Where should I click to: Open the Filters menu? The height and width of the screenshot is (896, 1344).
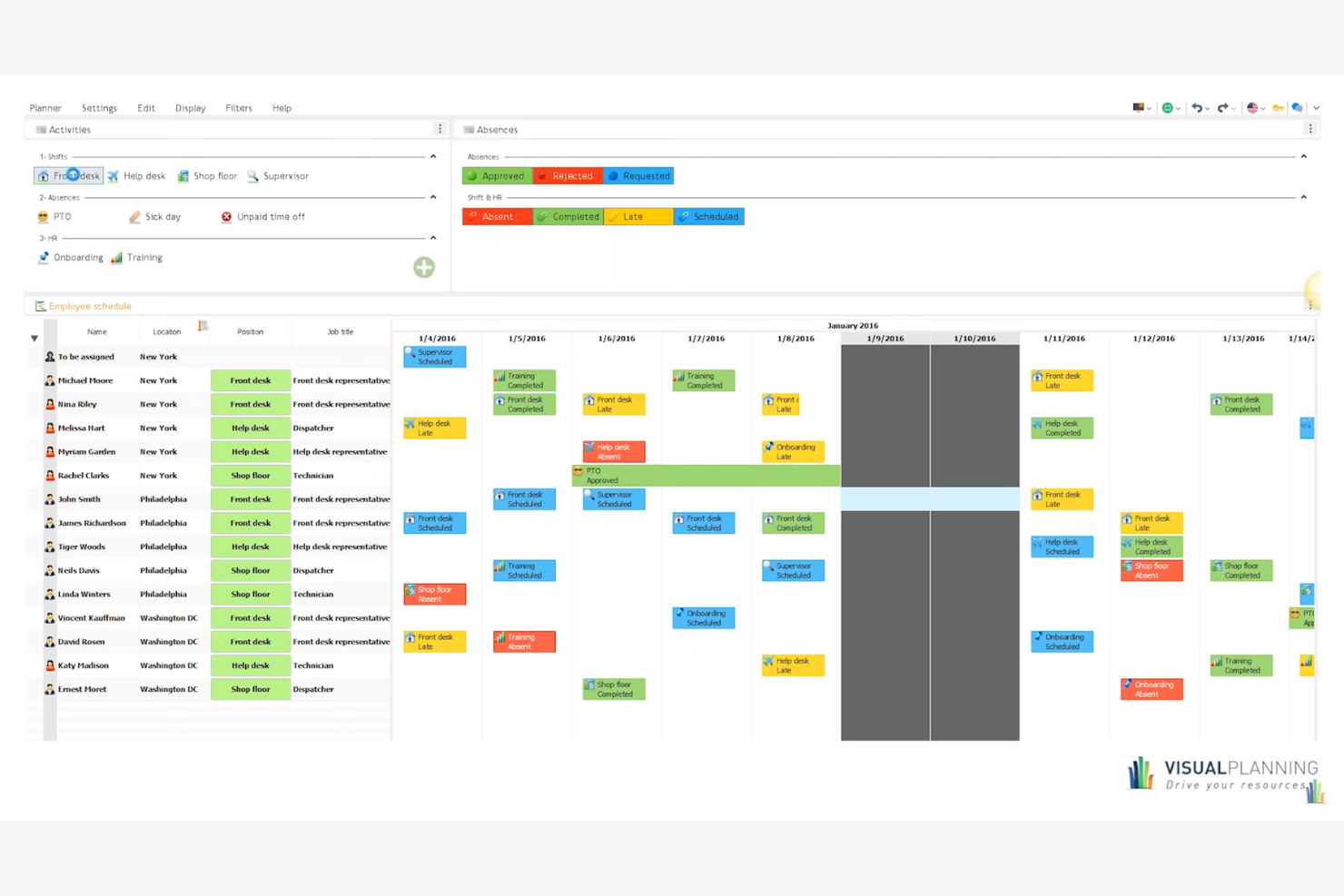(238, 108)
